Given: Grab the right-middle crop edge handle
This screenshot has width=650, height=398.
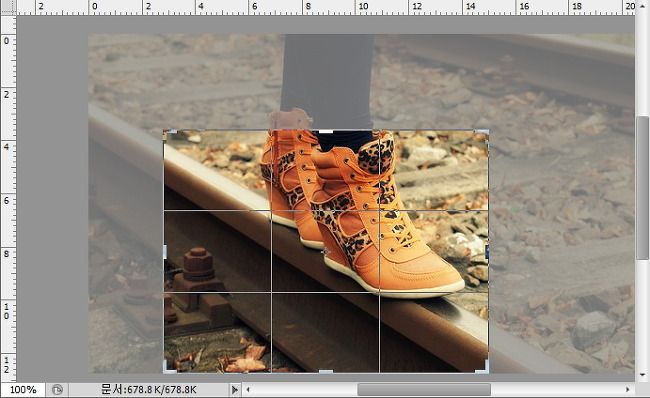Looking at the screenshot, I should [x=487, y=251].
